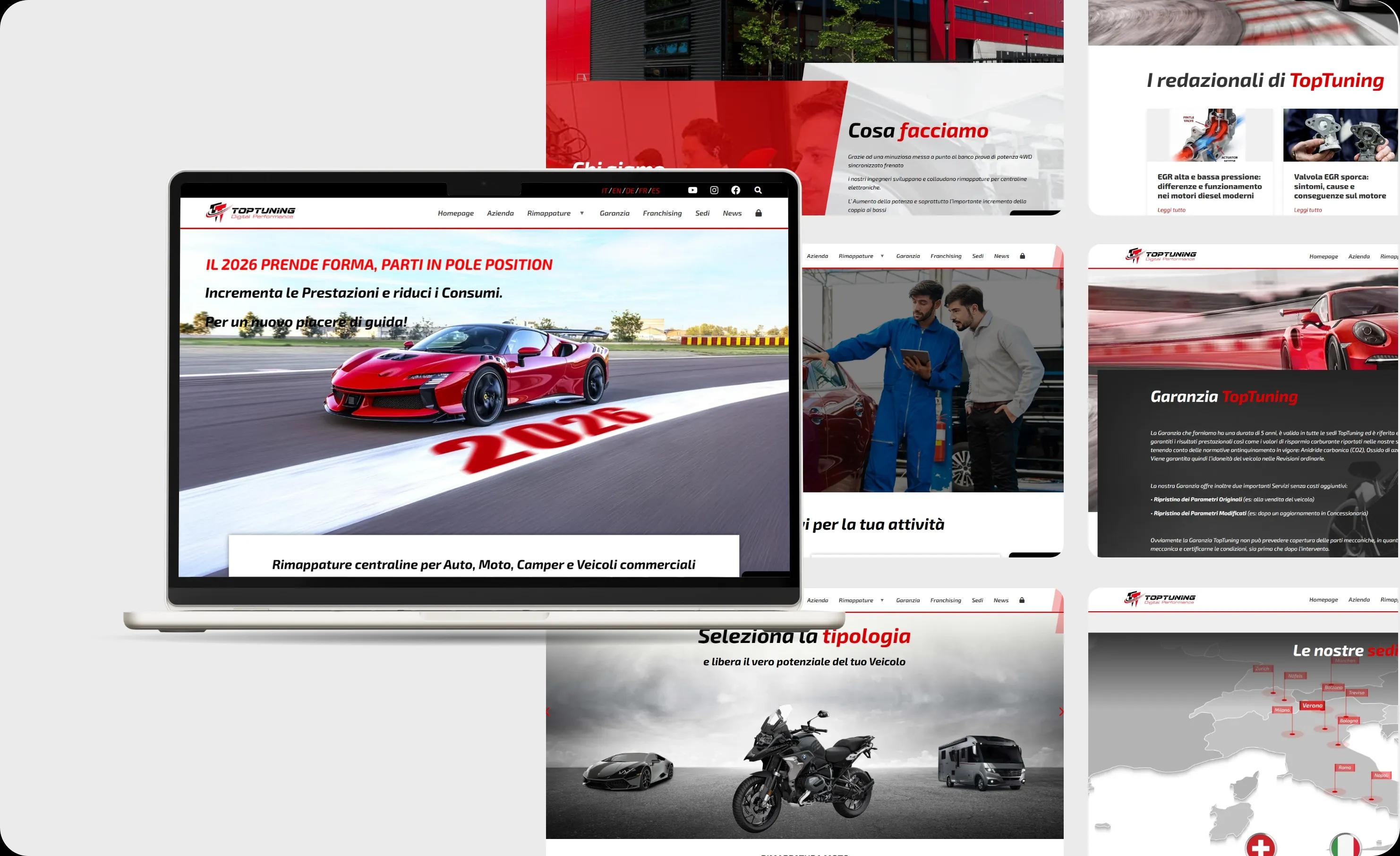Click the TopTuning logo in the sedi map panel

point(1160,599)
